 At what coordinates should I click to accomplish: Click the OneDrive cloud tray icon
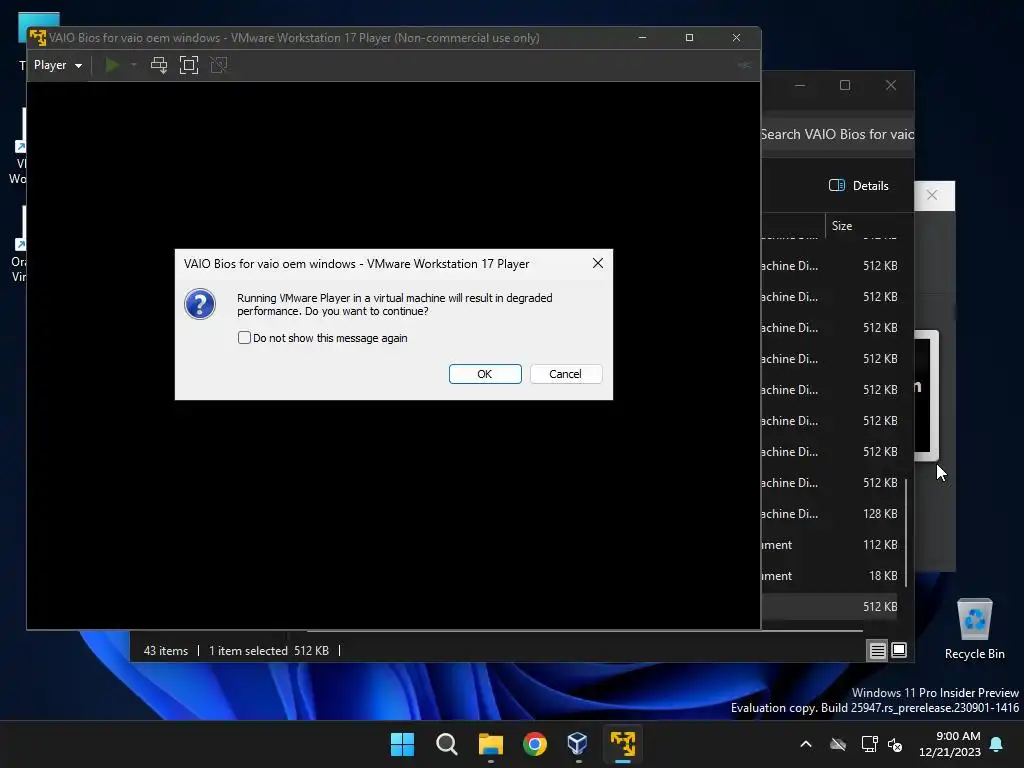[838, 744]
